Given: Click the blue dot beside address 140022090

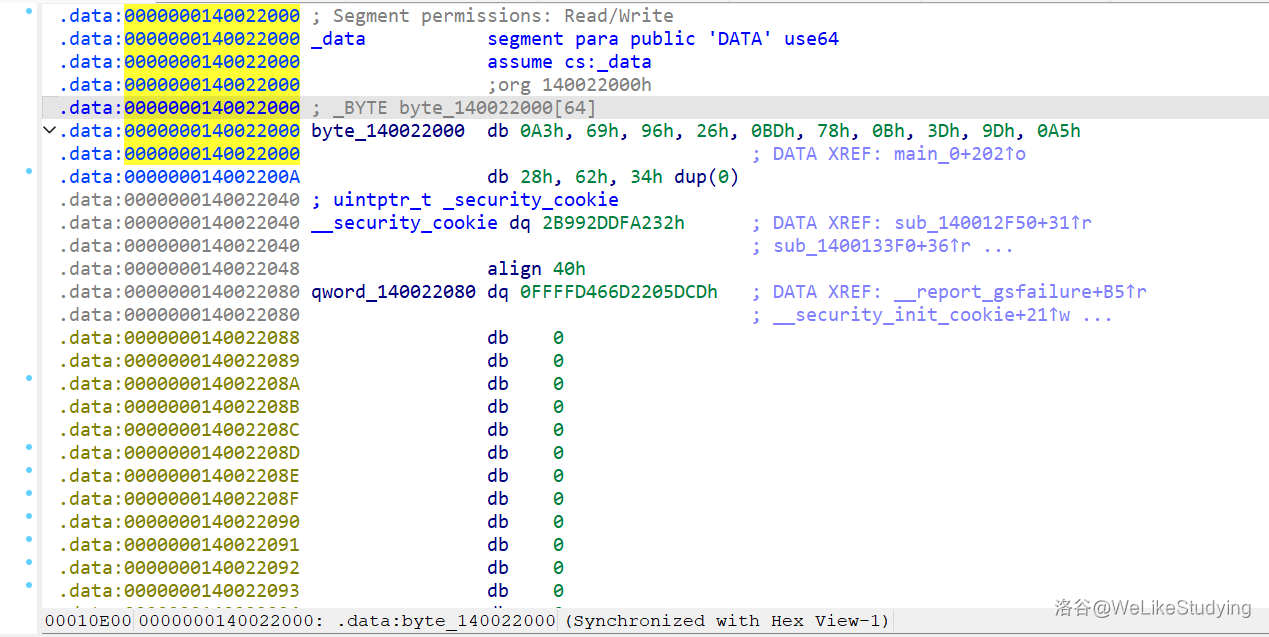Looking at the screenshot, I should [29, 517].
